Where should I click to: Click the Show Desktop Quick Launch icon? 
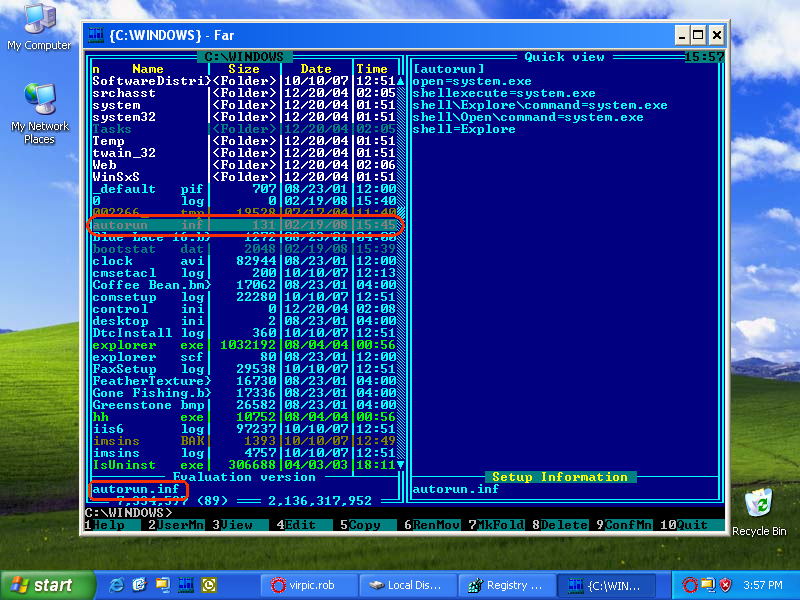coord(163,585)
